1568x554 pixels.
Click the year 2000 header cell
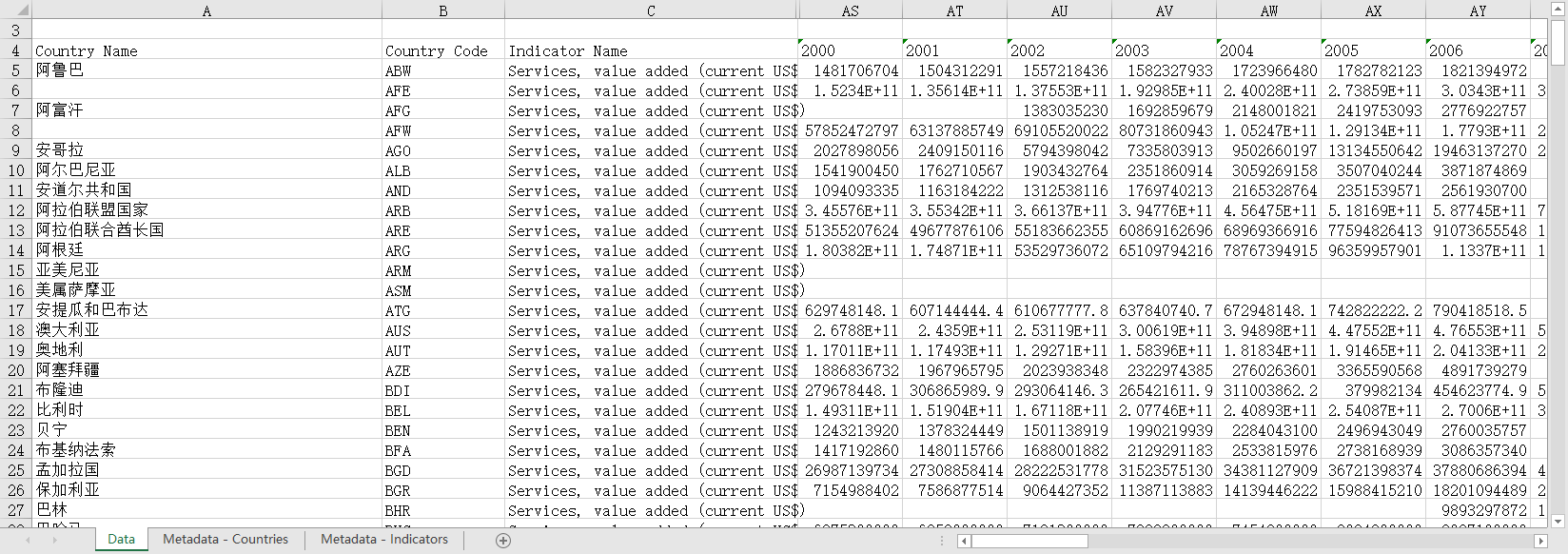click(x=851, y=50)
